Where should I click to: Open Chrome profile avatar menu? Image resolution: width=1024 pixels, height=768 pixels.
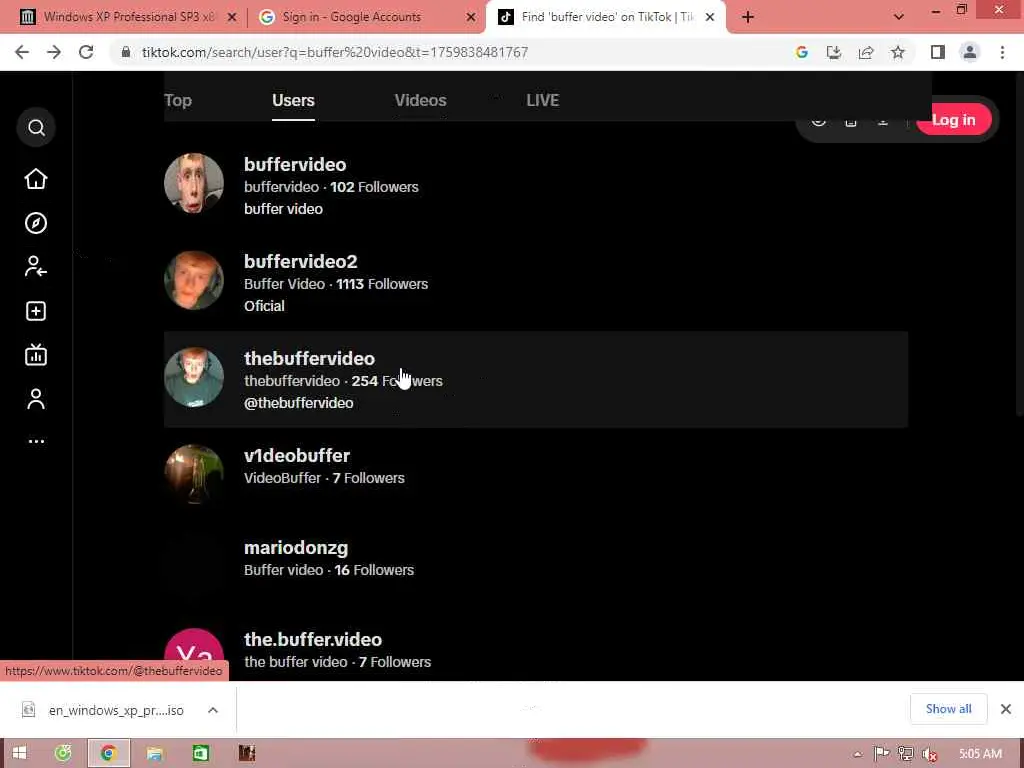coord(970,52)
